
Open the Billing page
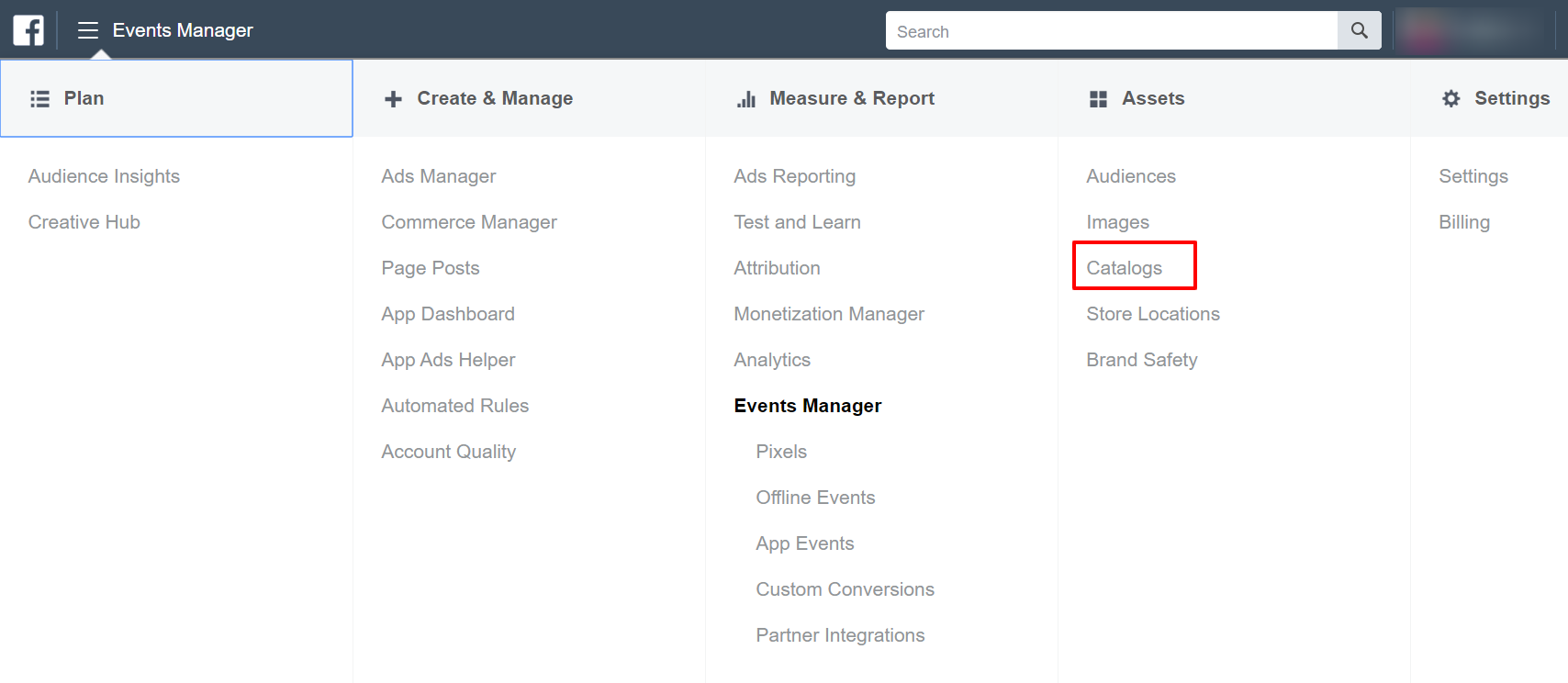click(x=1463, y=222)
